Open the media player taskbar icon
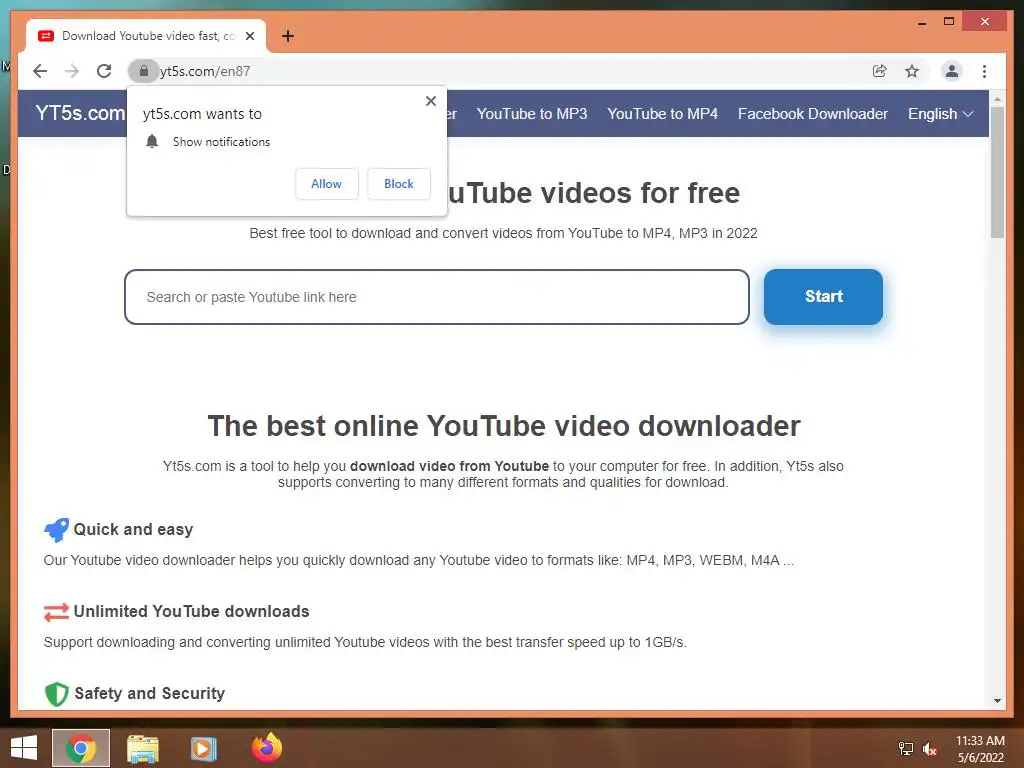The image size is (1024, 768). [203, 748]
